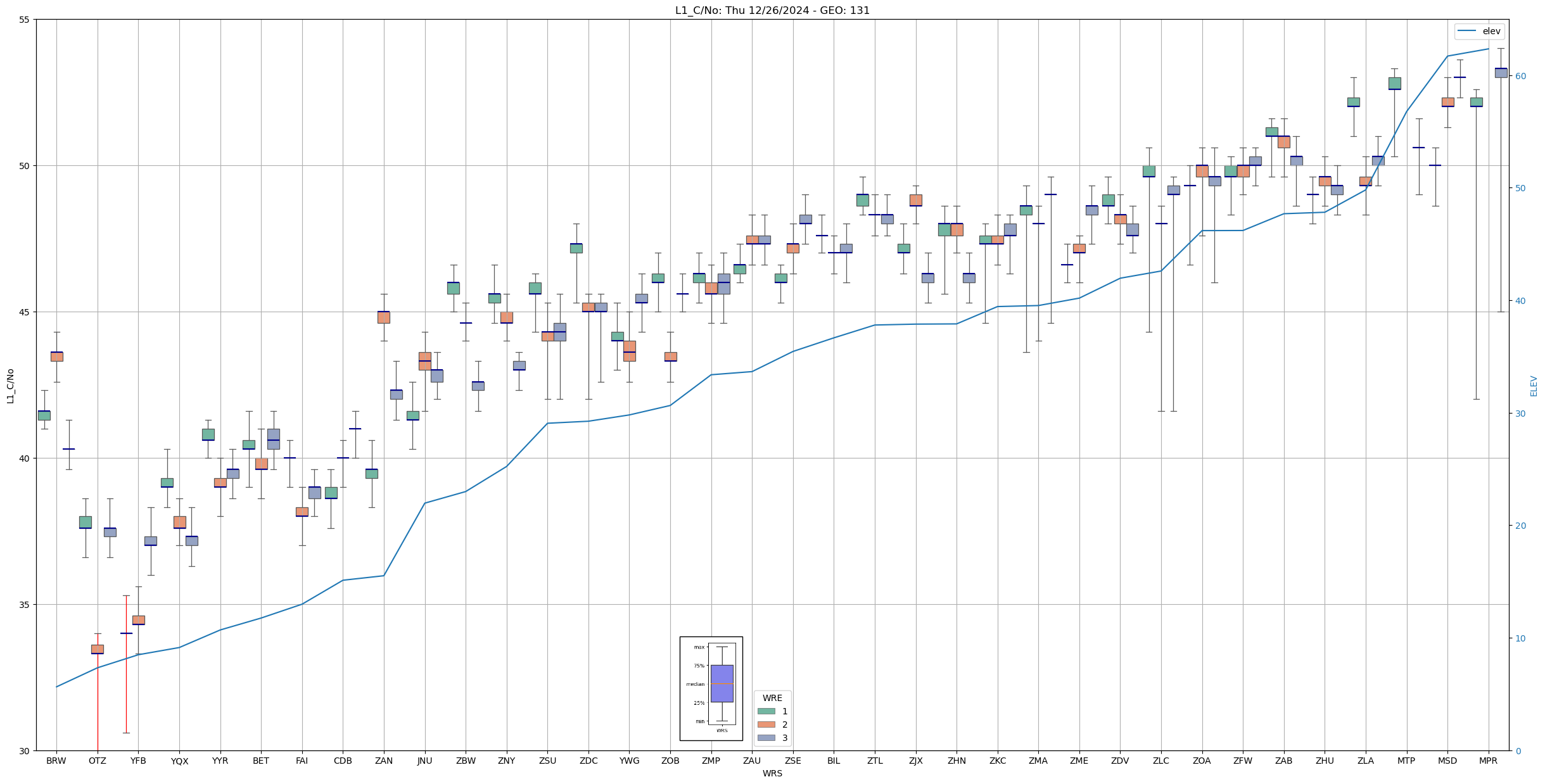Click the ELEV right axis title
The image size is (1545, 784).
tap(1534, 386)
